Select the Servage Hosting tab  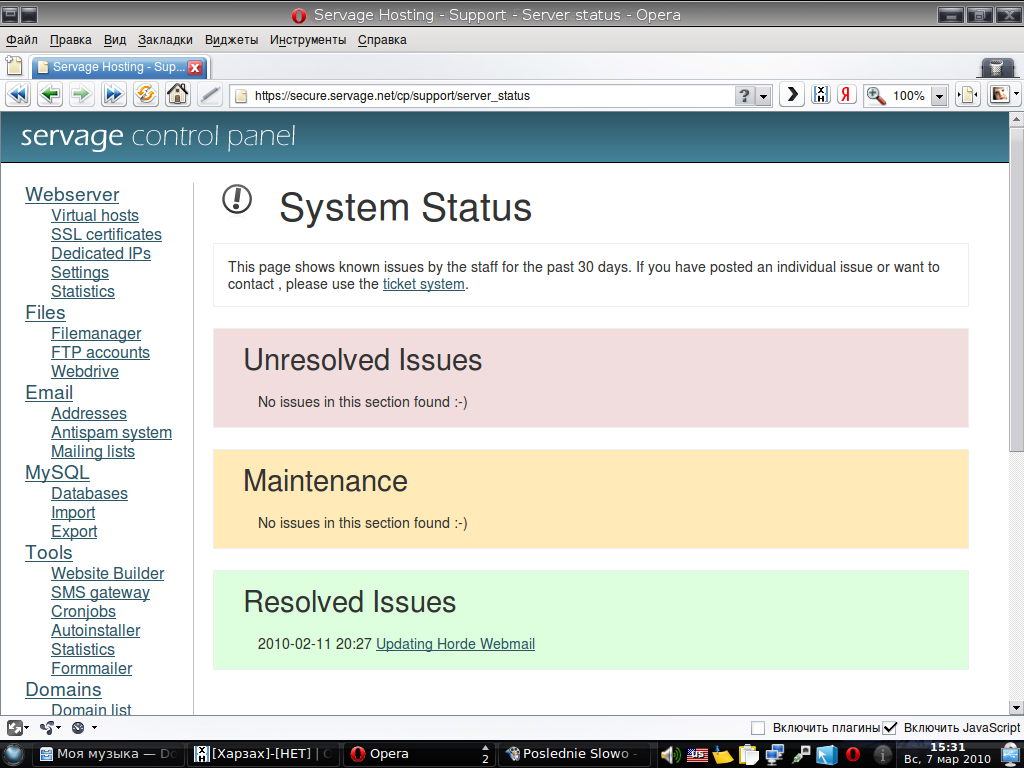[119, 67]
